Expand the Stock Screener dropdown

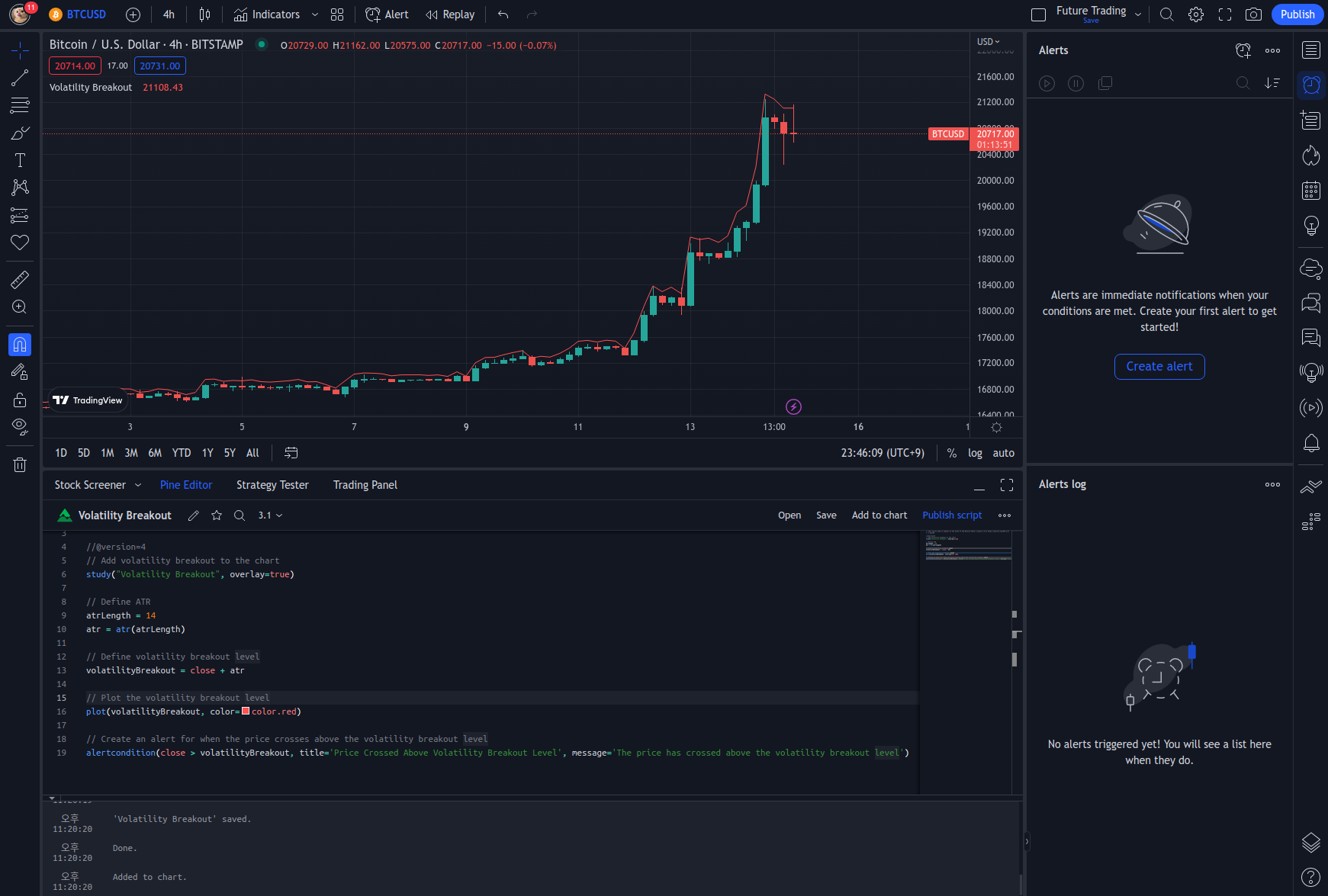(138, 485)
